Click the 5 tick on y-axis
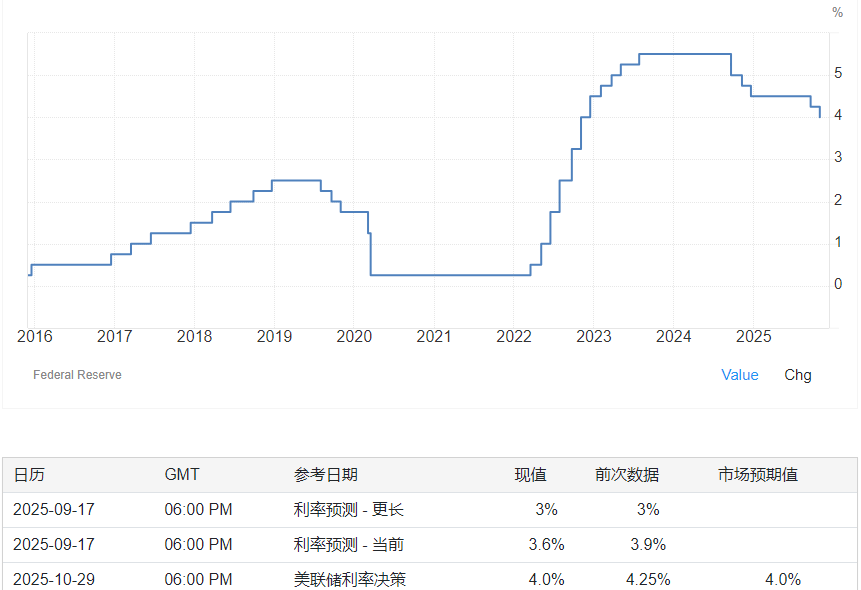This screenshot has height=590, width=861. 838,74
